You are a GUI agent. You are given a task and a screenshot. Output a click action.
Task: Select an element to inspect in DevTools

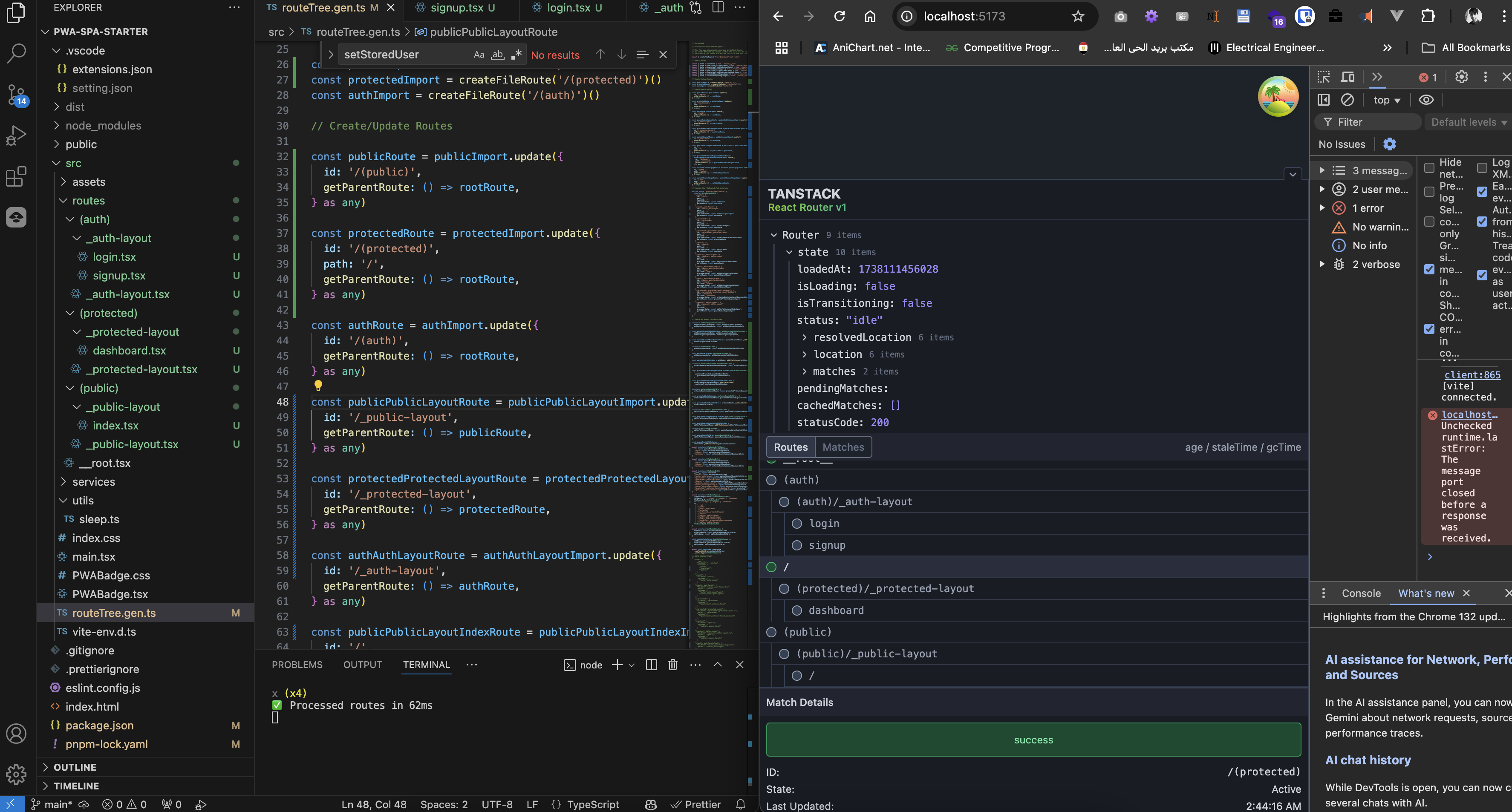tap(1324, 77)
